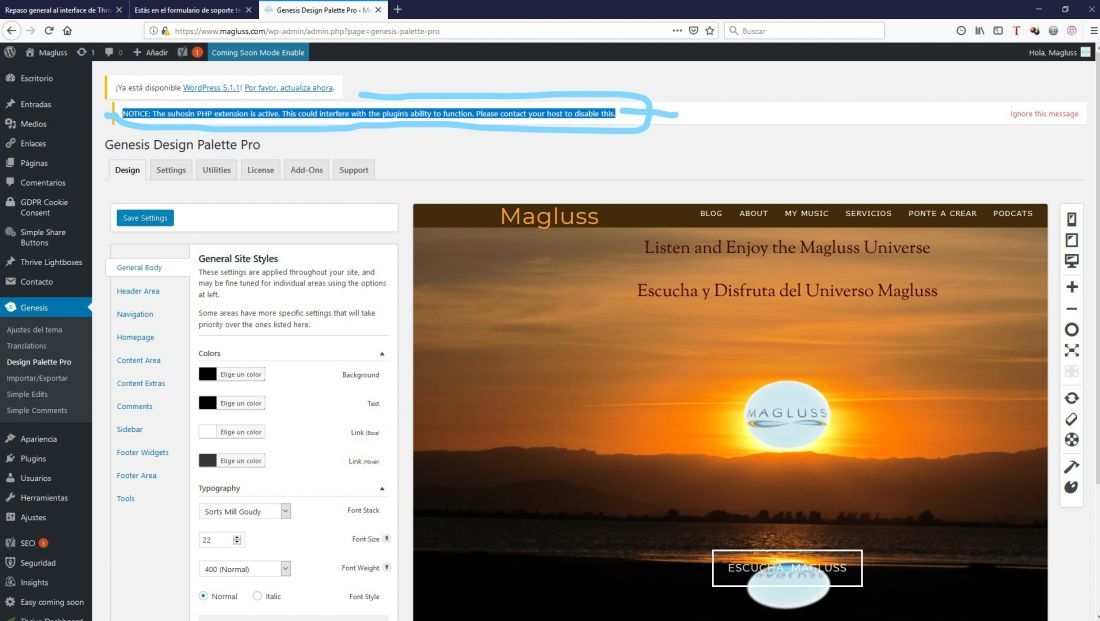Click the hammer tools icon

1071,466
